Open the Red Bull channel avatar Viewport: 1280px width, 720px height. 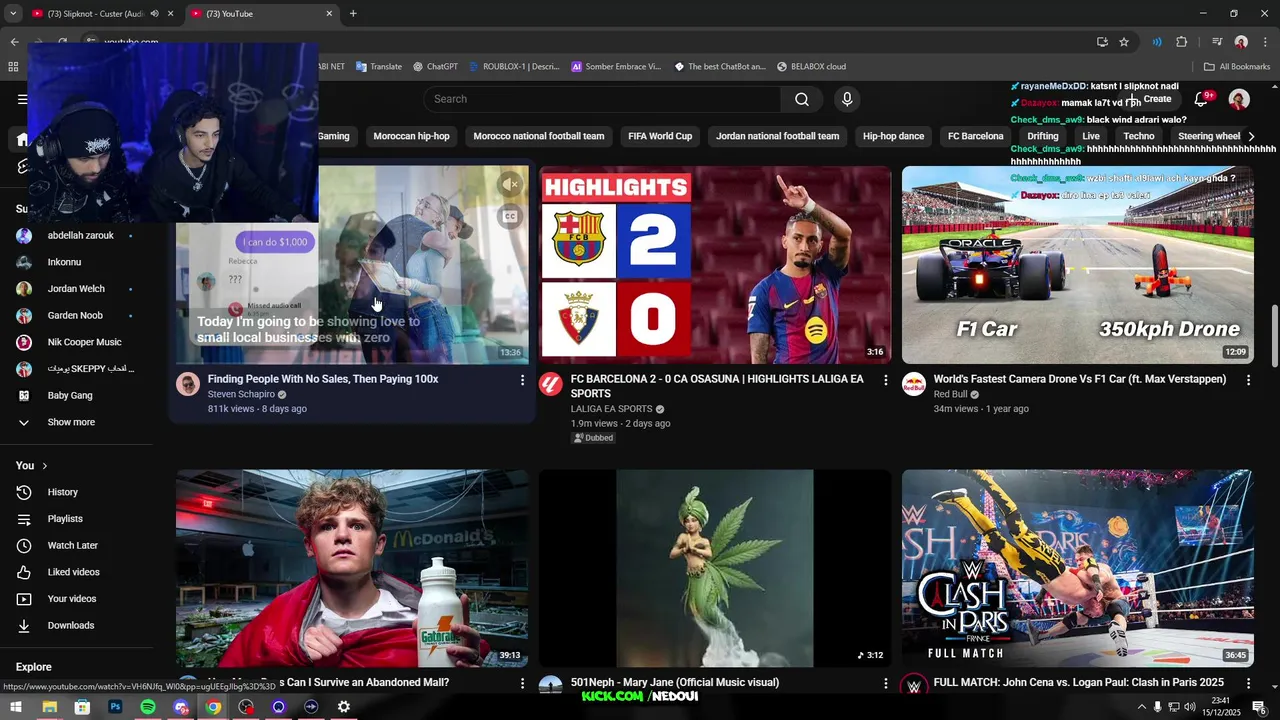coord(914,384)
